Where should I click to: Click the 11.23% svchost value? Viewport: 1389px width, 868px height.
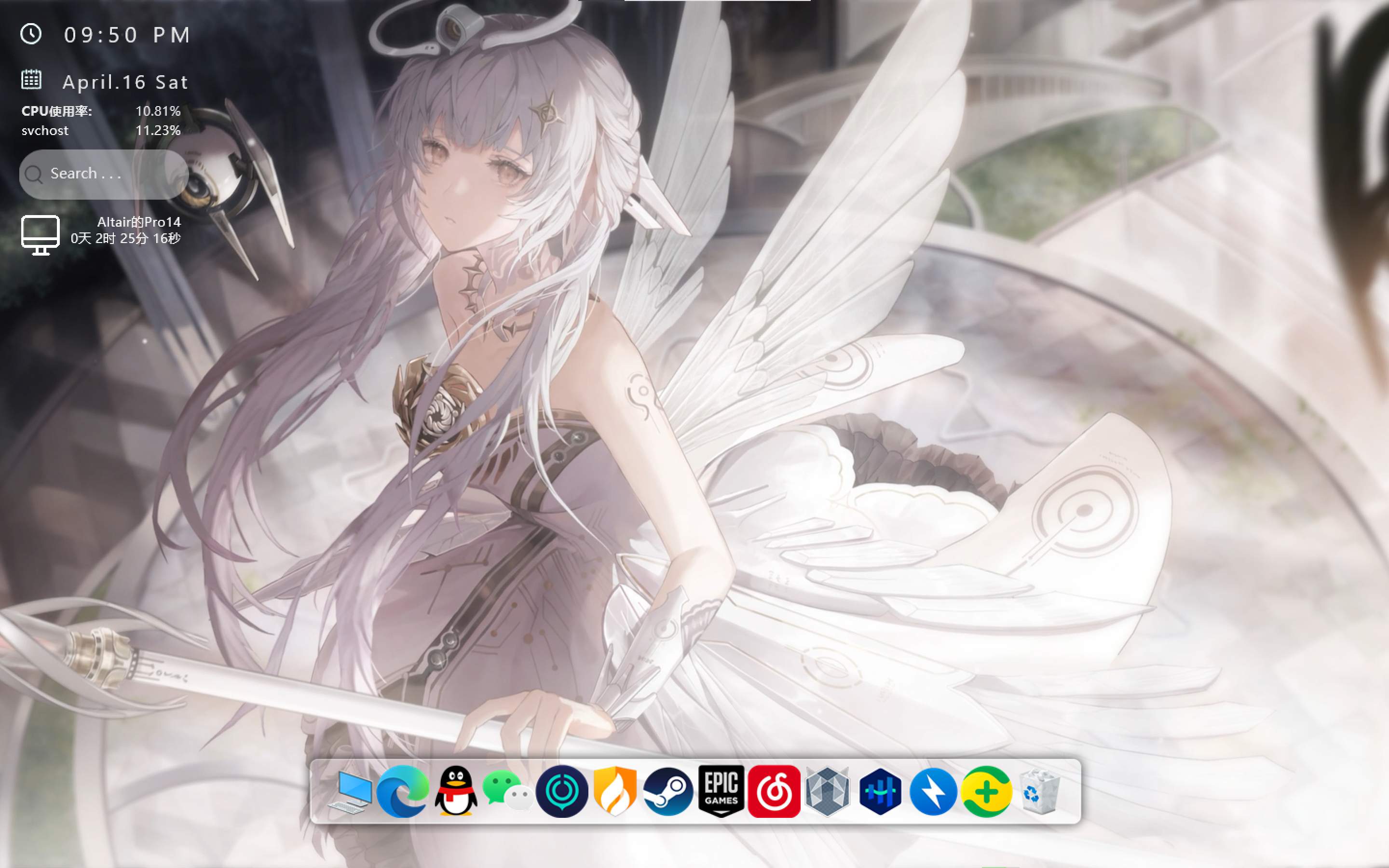coord(158,130)
